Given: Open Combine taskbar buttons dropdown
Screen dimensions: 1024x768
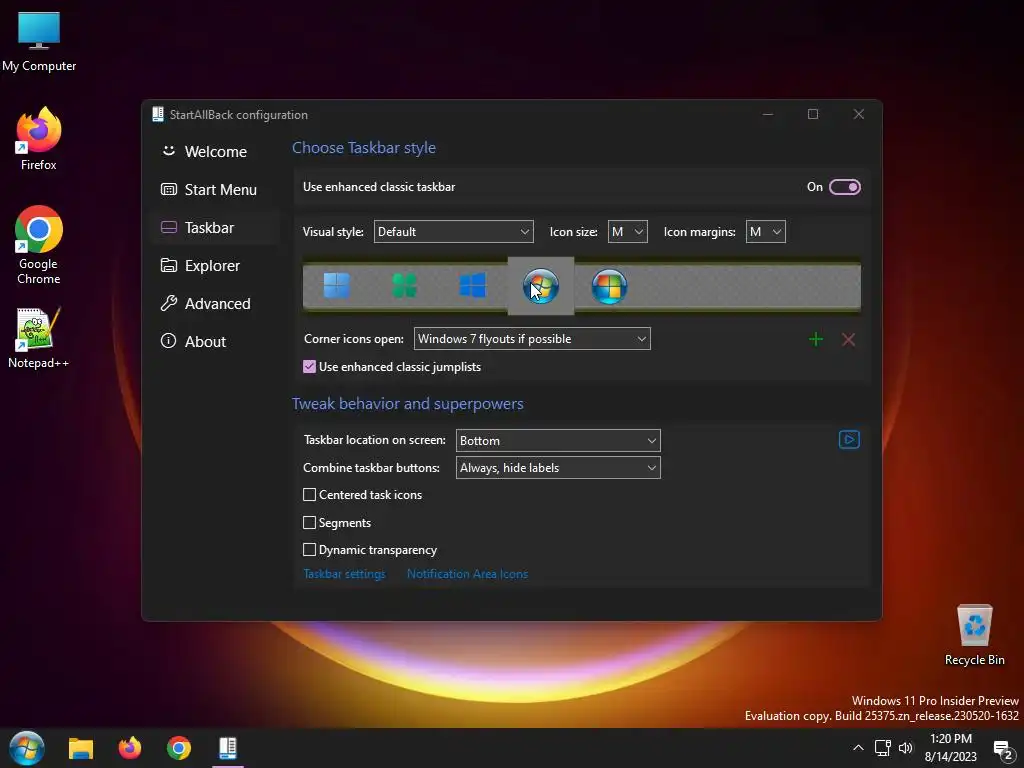Looking at the screenshot, I should coord(558,468).
